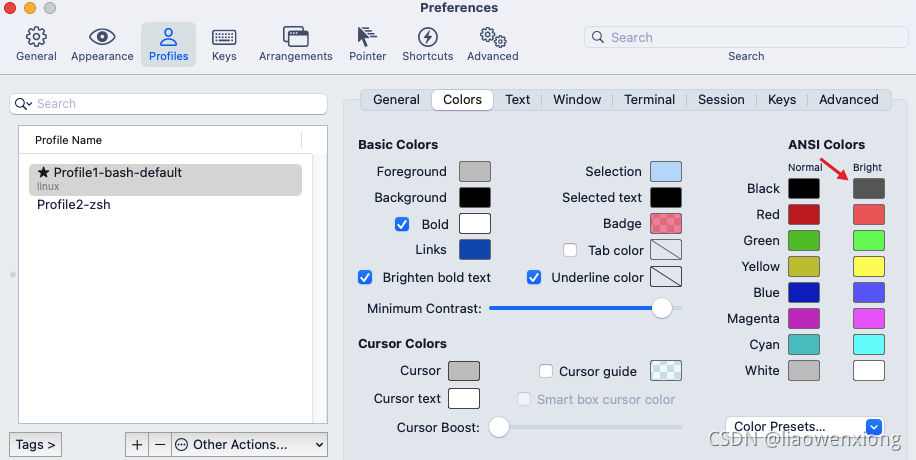Open the General preferences pane

36,44
